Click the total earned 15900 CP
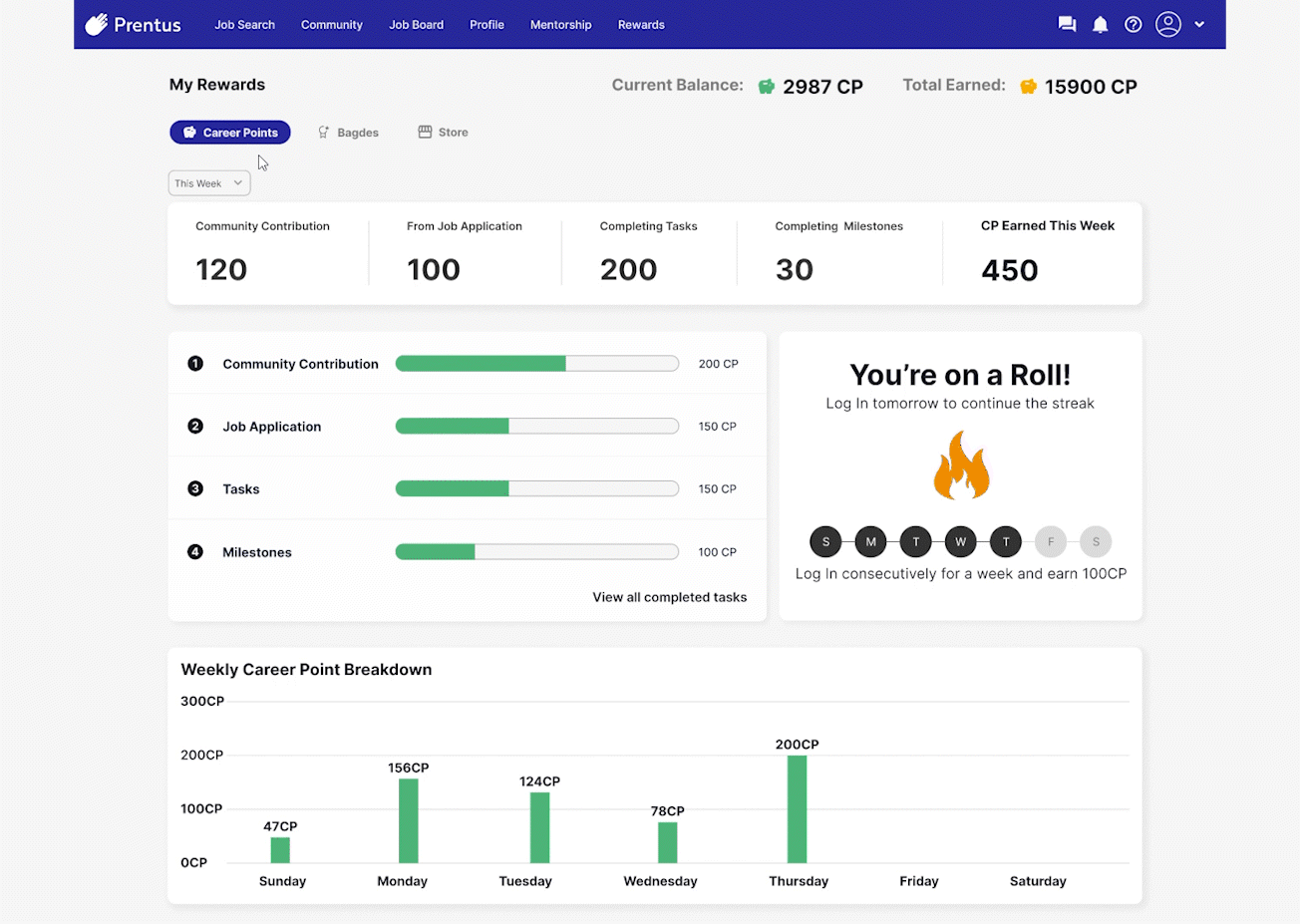Viewport: 1300px width, 924px height. click(x=1091, y=87)
